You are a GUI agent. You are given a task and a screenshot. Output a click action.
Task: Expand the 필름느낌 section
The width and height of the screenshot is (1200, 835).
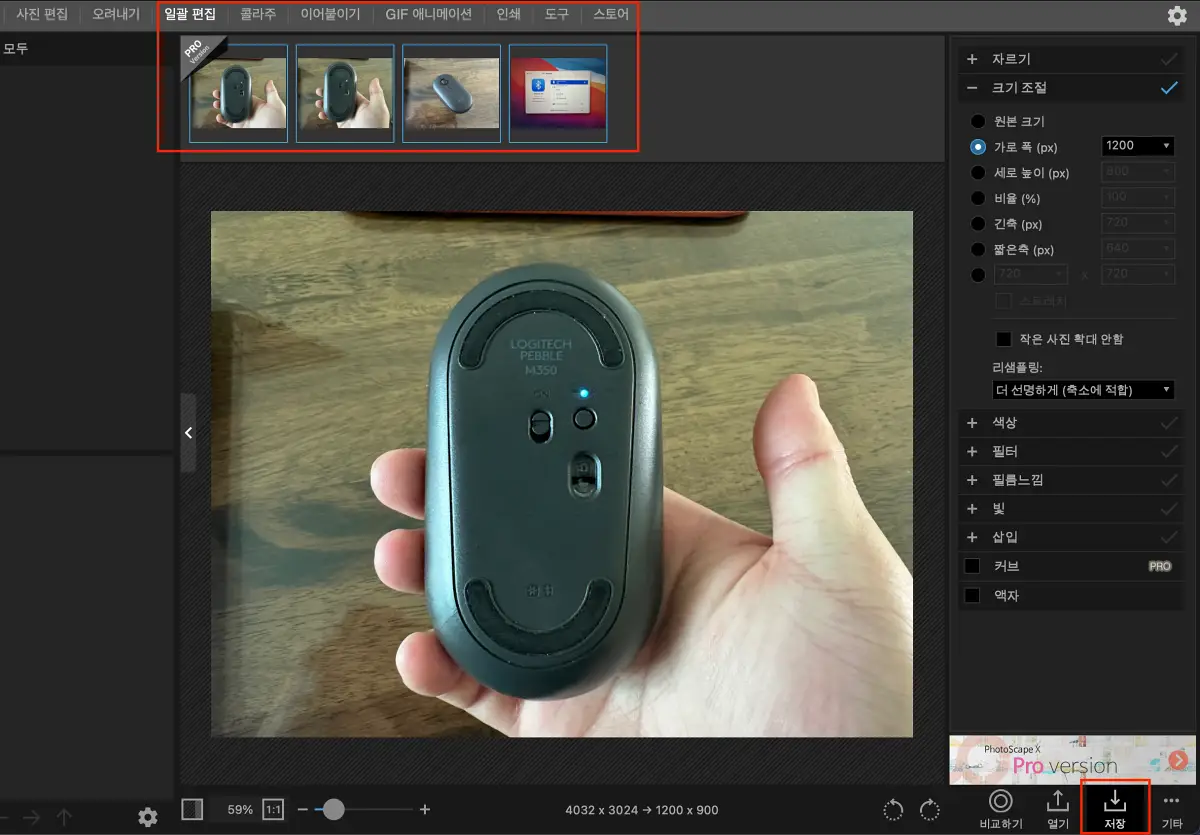[x=972, y=480]
